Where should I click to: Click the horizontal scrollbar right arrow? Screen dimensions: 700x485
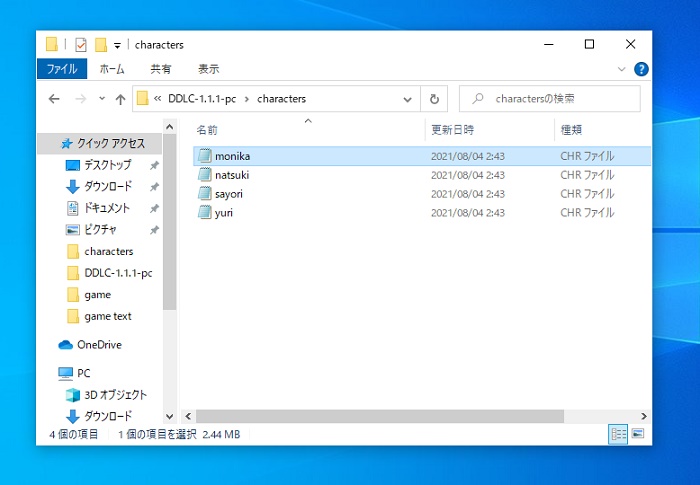click(x=644, y=416)
